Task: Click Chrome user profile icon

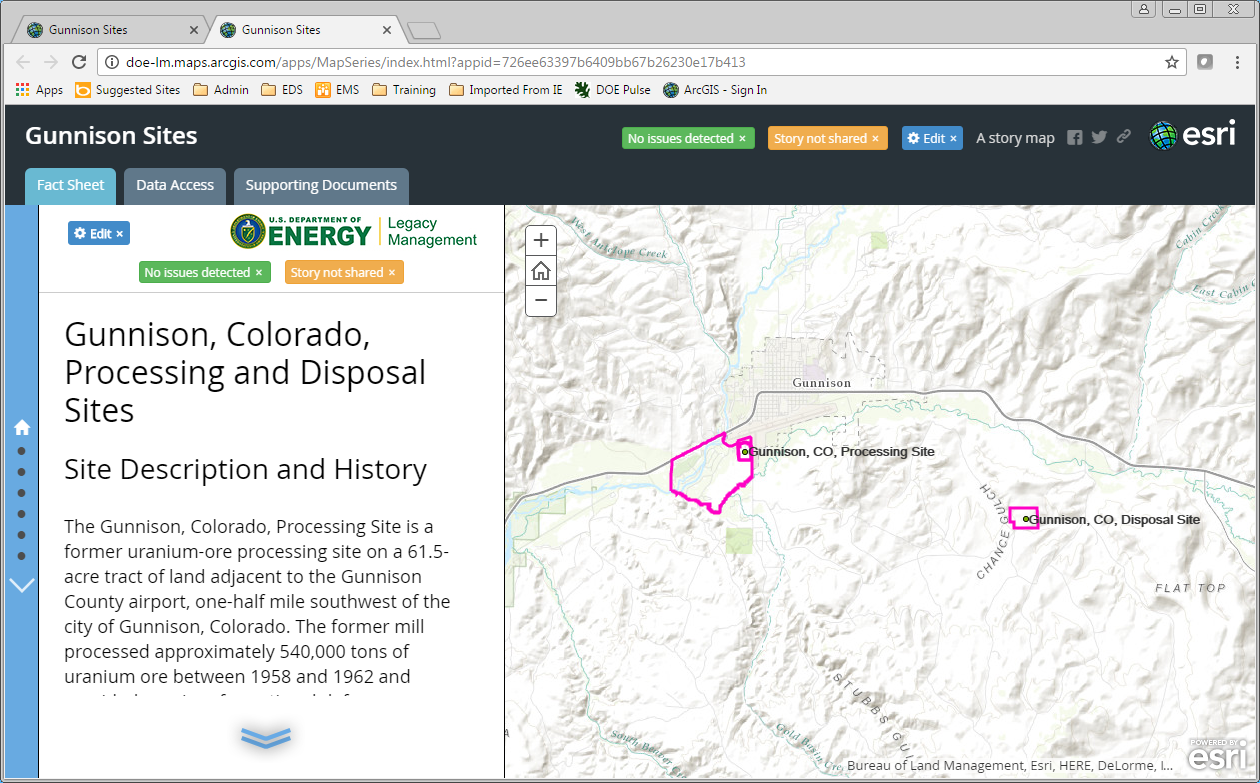Action: pos(1145,9)
